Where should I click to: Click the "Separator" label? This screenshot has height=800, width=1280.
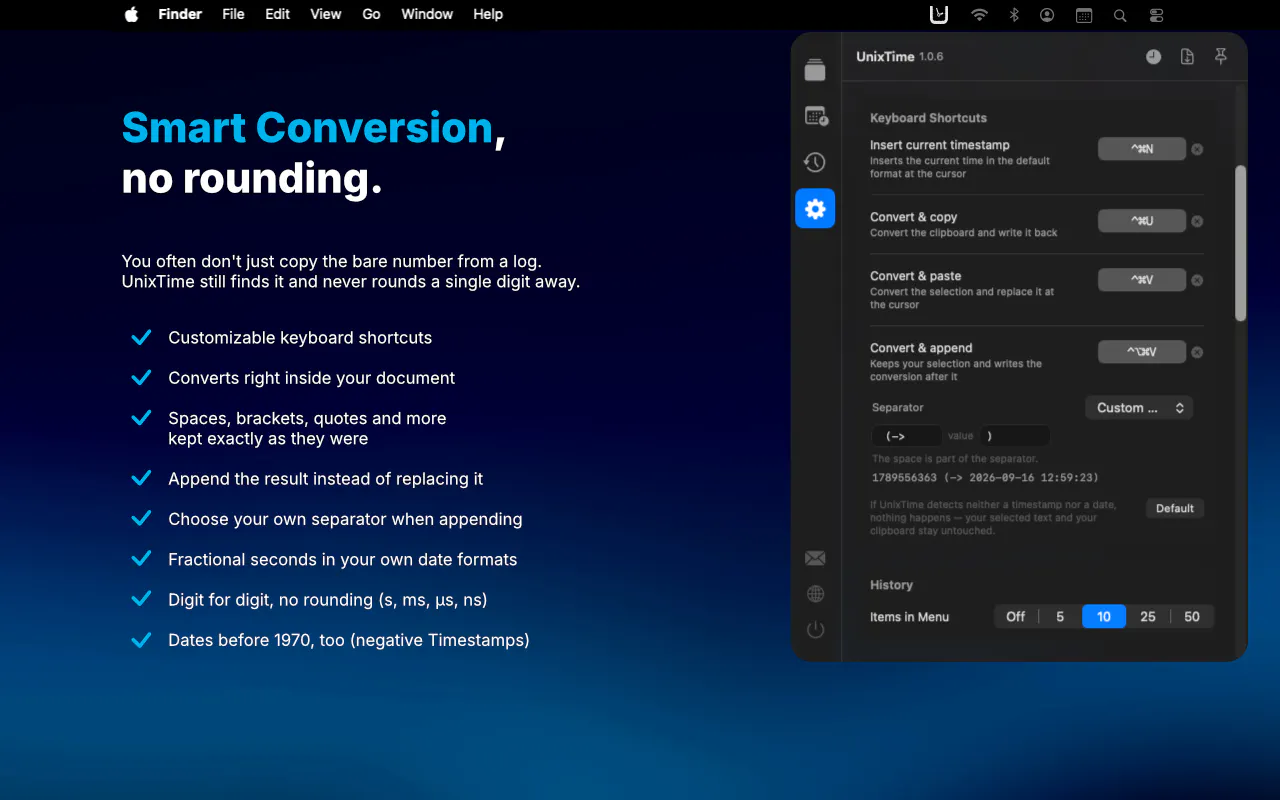(898, 408)
